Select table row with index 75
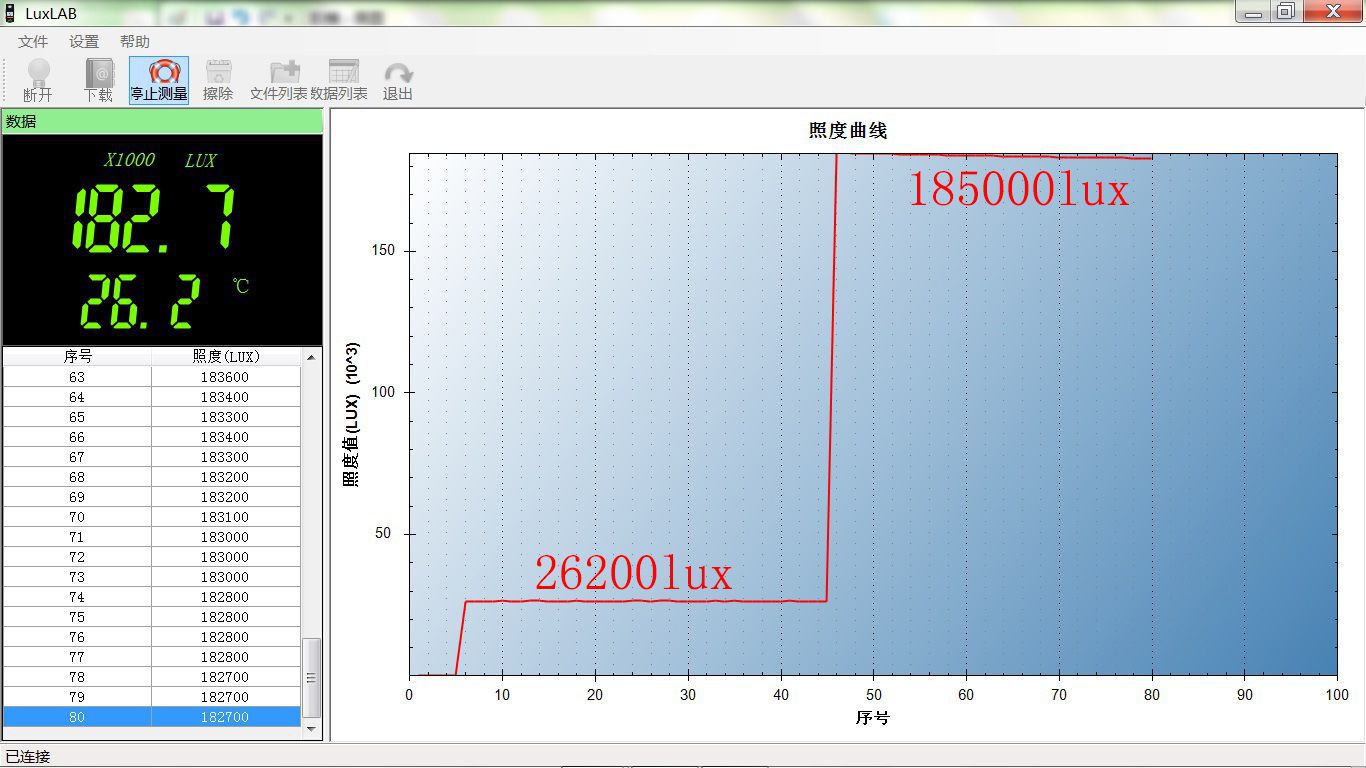 152,617
